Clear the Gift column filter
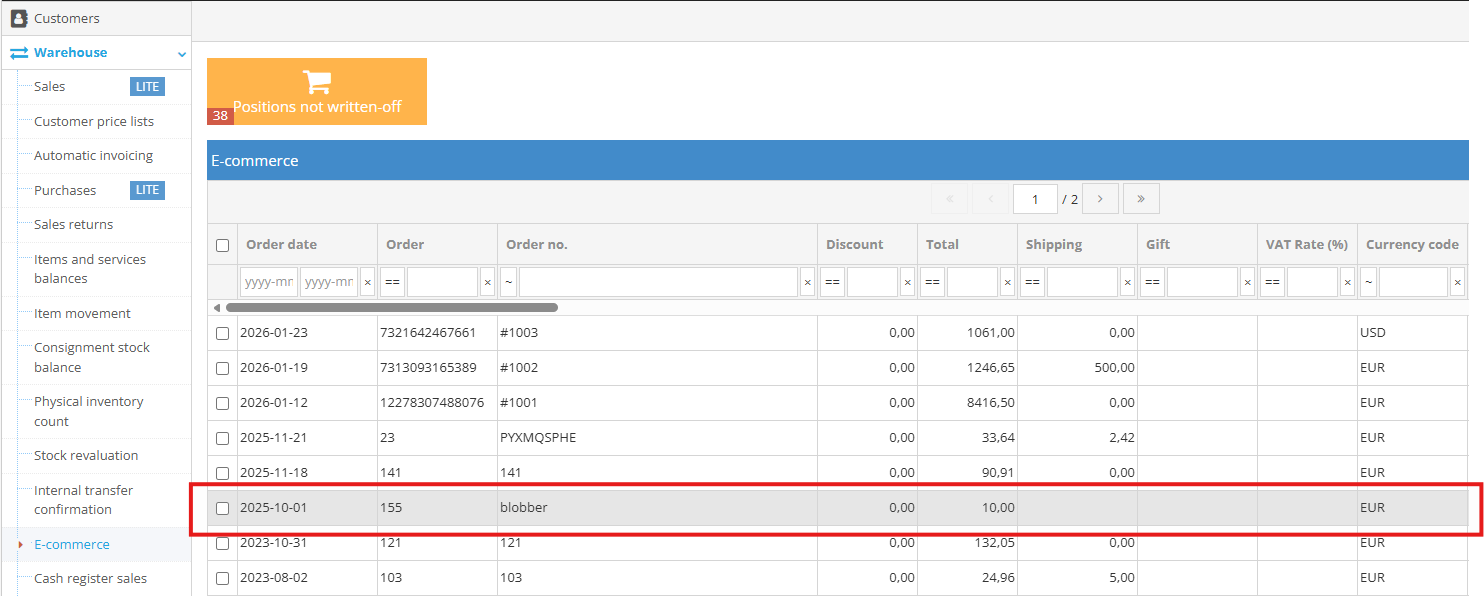Viewport: 1484px width, 596px height. pos(1247,282)
